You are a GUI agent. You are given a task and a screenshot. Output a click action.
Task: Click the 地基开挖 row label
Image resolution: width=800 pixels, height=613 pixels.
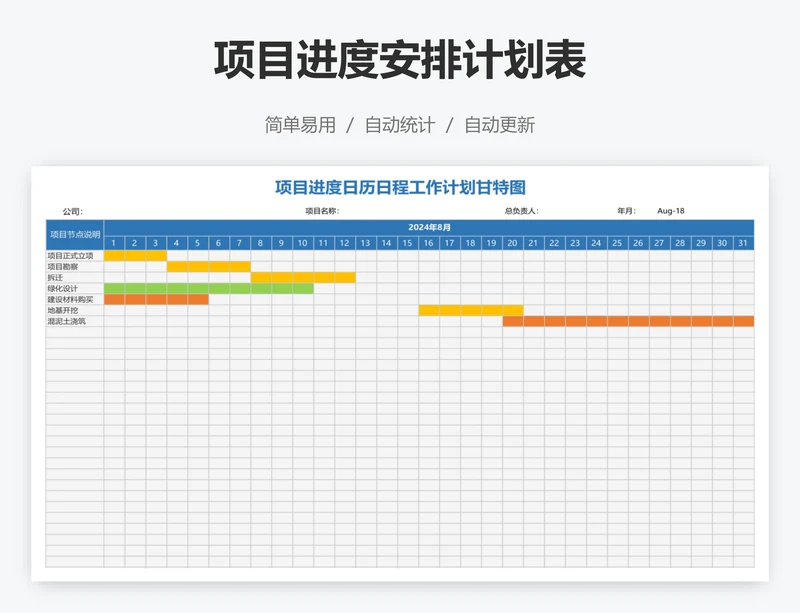click(63, 310)
